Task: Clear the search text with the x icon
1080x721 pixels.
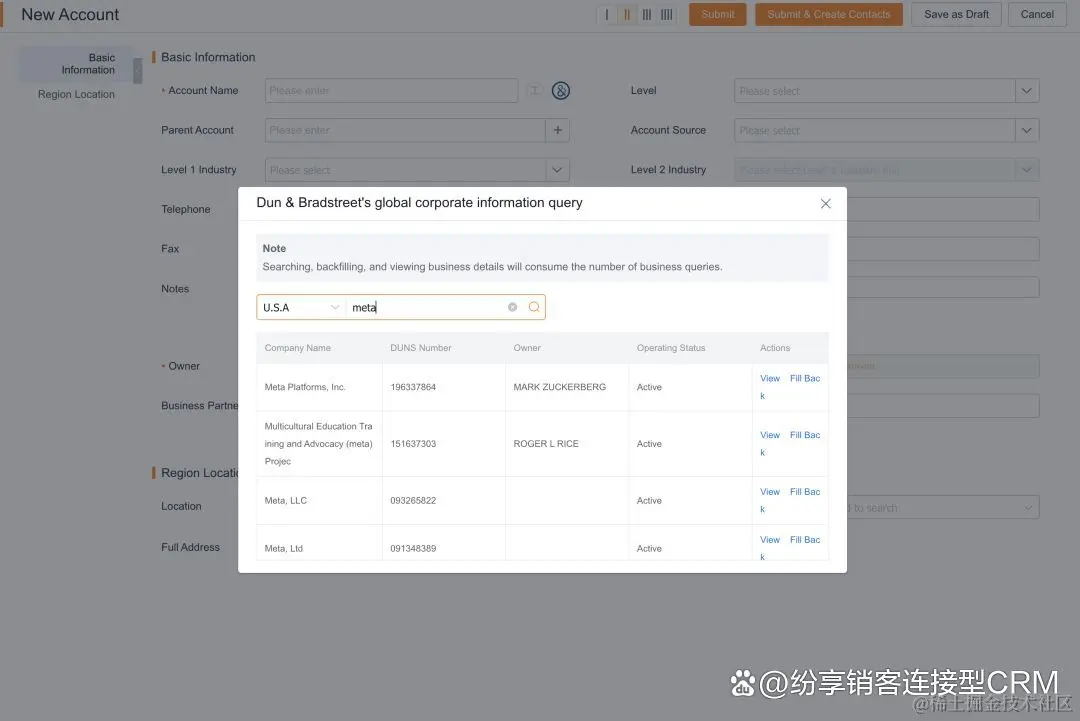Action: 512,307
